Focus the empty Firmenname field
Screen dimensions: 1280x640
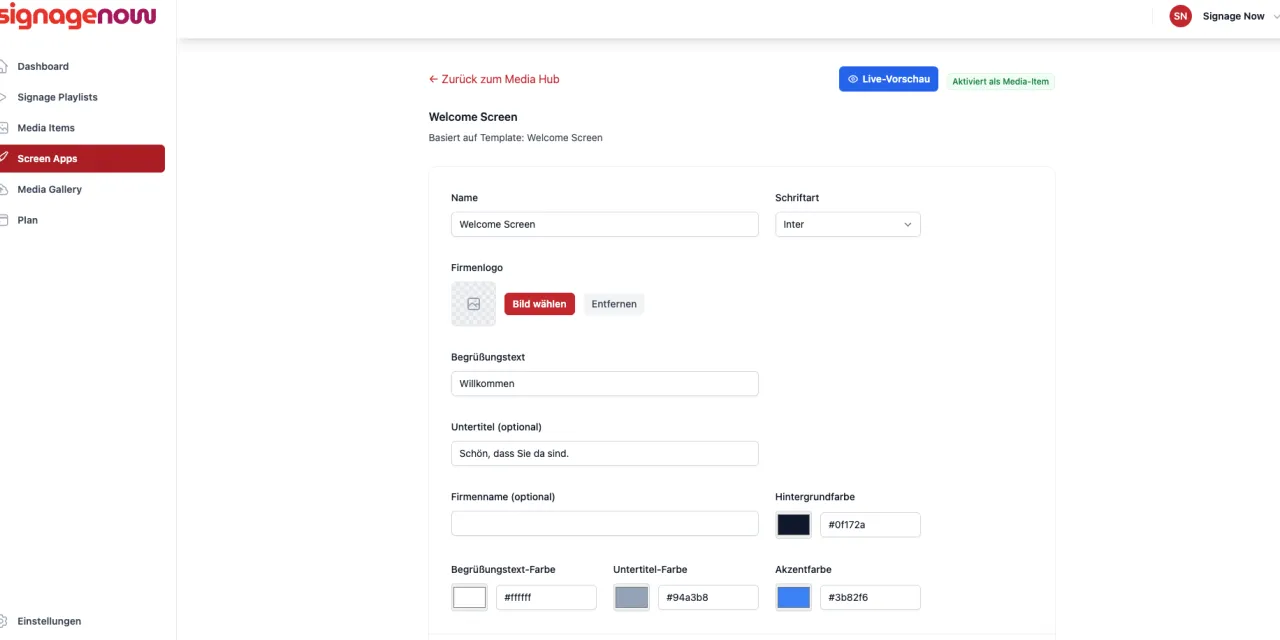click(605, 524)
